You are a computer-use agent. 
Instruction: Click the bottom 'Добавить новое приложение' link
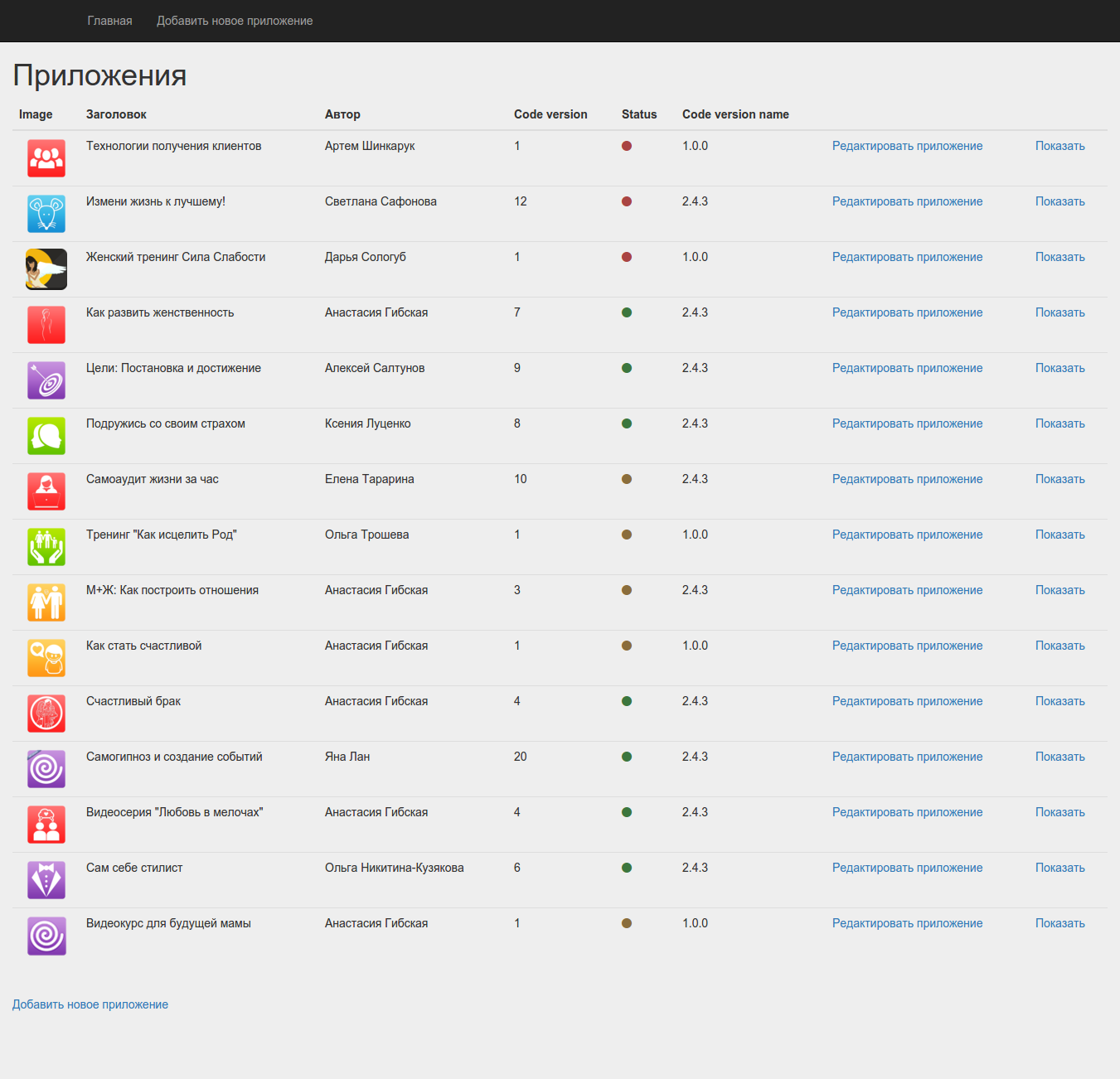click(90, 1004)
